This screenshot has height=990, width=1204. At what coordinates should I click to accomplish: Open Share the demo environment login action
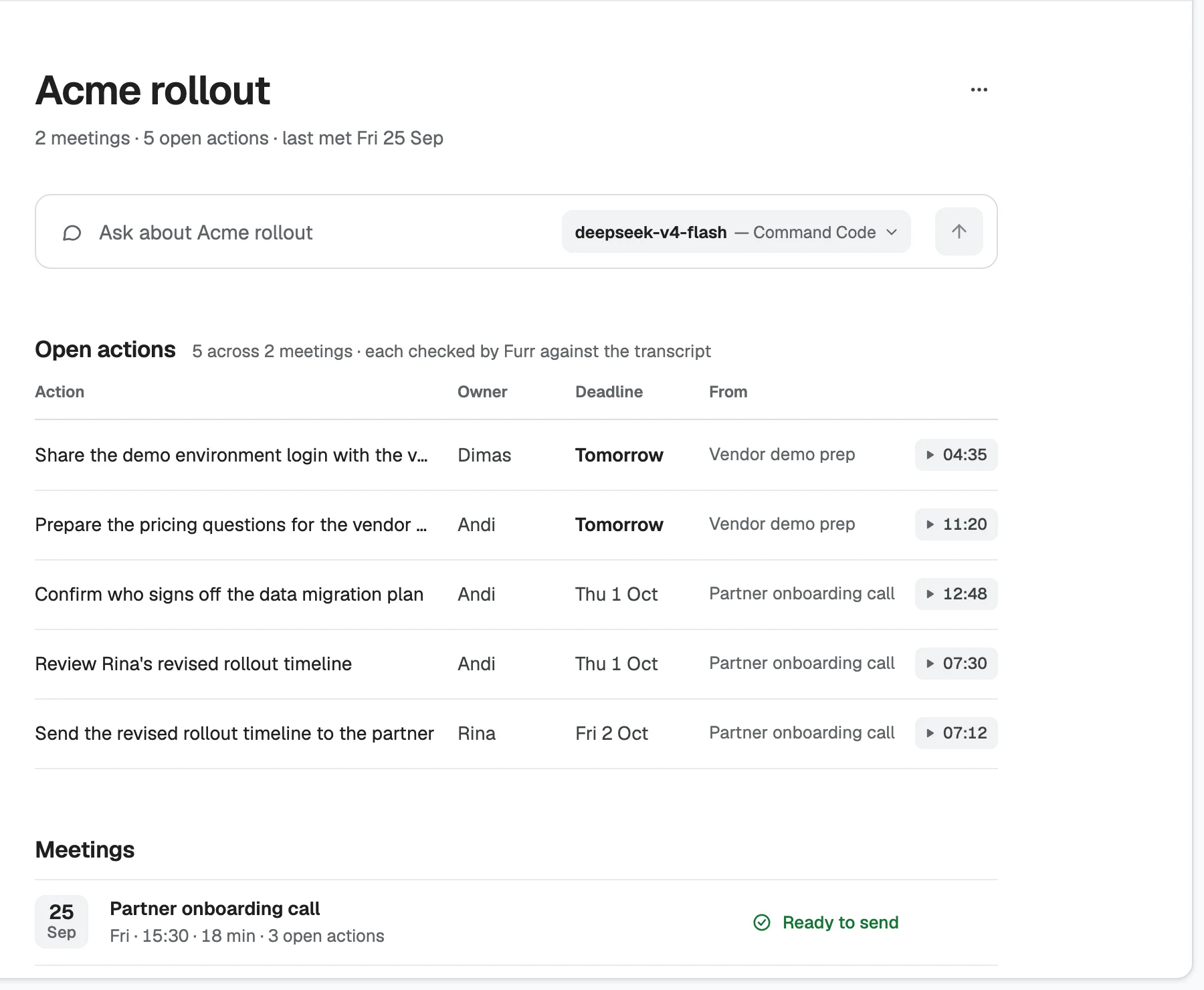tap(231, 455)
